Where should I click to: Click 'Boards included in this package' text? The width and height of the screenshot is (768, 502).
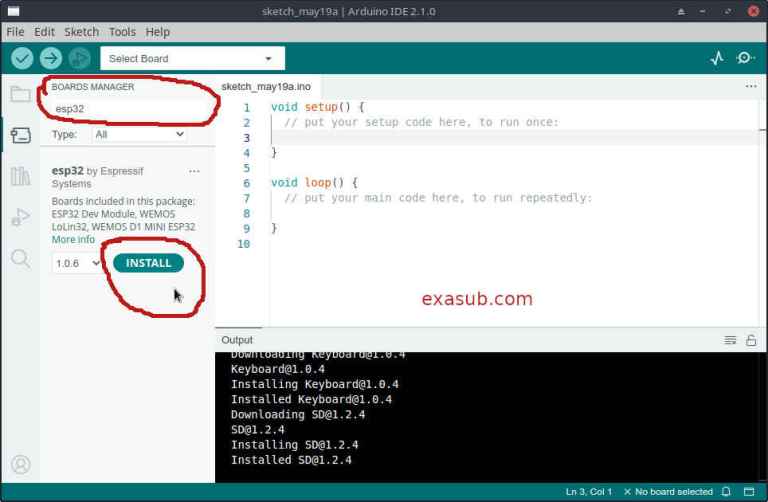(123, 201)
